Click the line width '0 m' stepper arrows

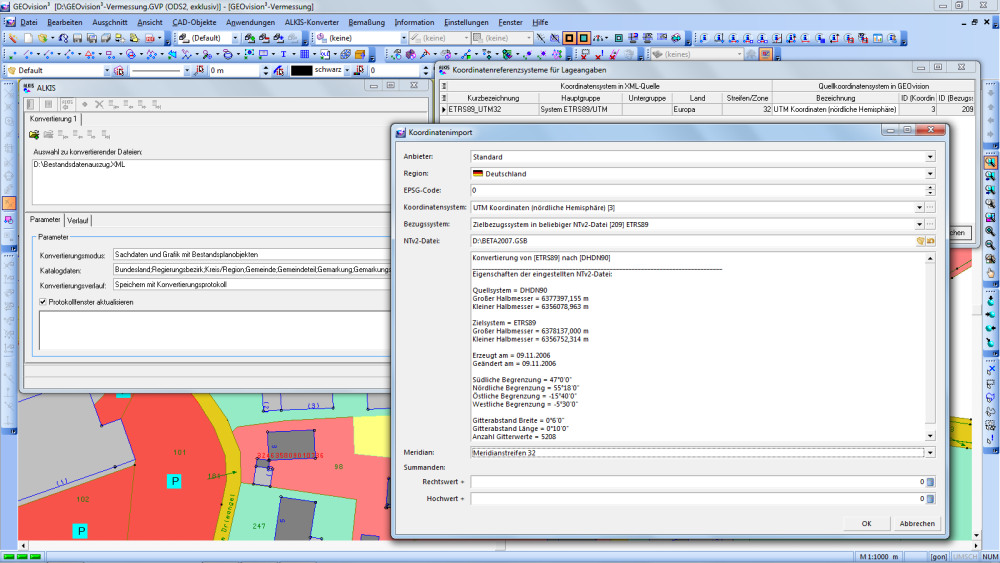(265, 71)
